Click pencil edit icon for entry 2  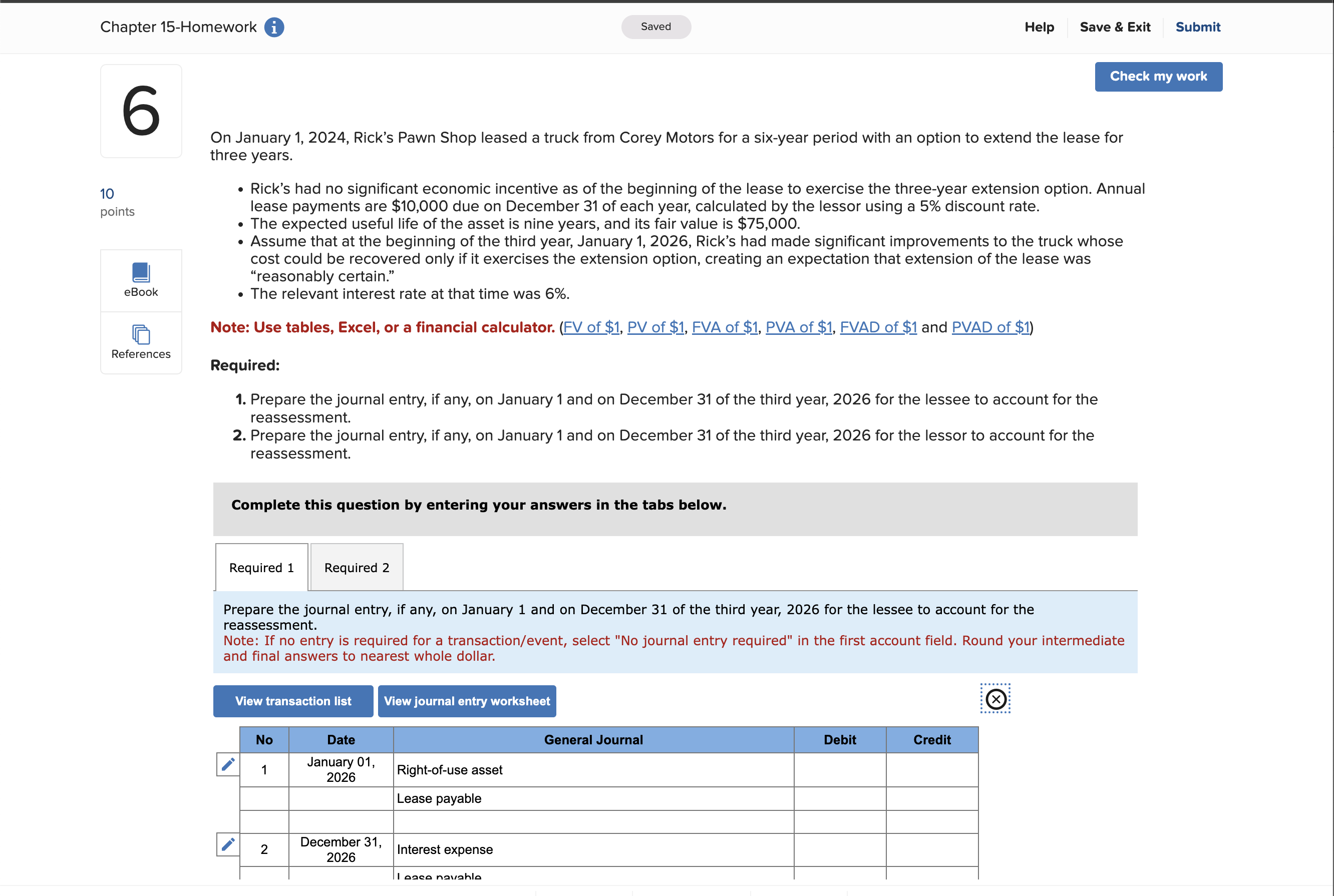click(227, 844)
